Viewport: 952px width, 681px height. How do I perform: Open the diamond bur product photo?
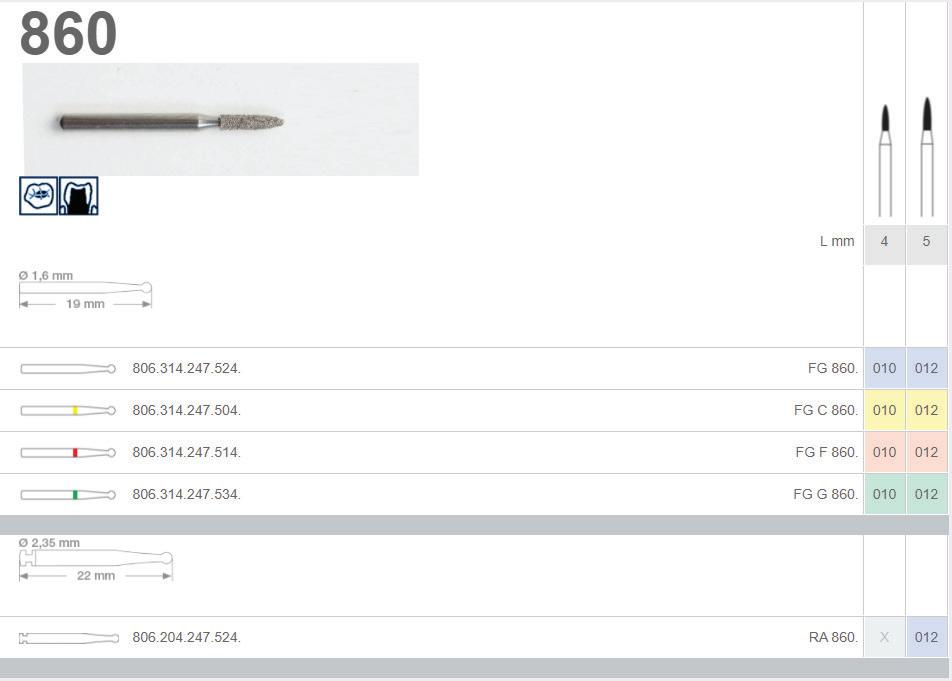coord(220,119)
